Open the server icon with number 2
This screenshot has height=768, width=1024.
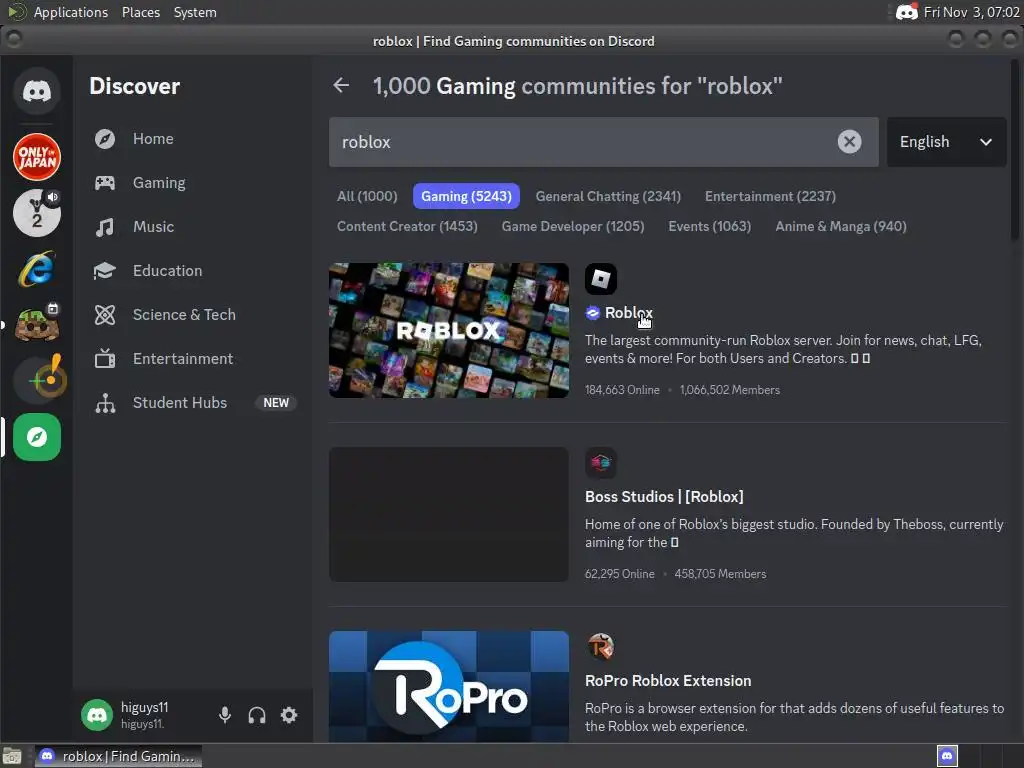pos(37,213)
